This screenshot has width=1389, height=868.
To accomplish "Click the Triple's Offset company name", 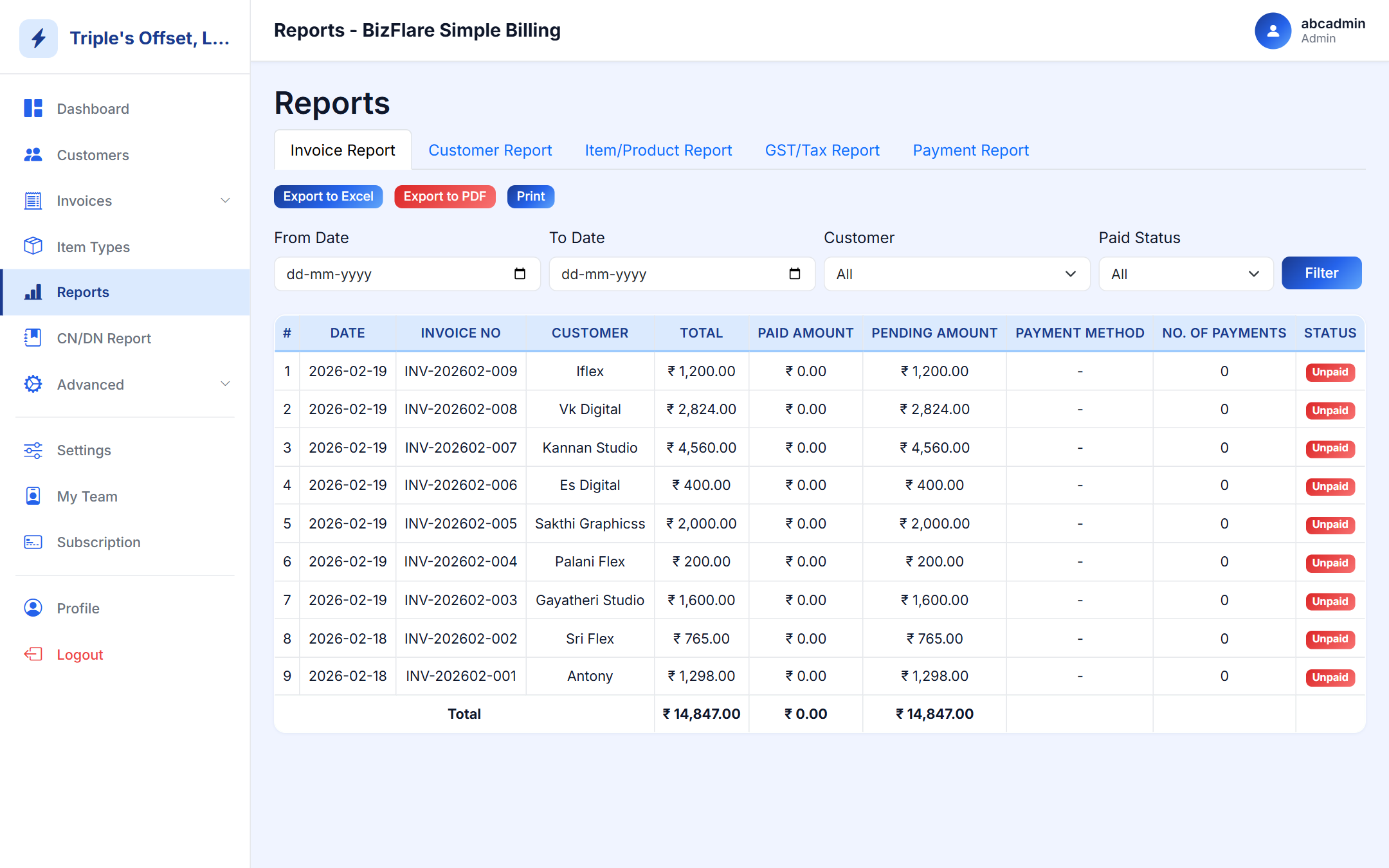I will click(x=149, y=38).
